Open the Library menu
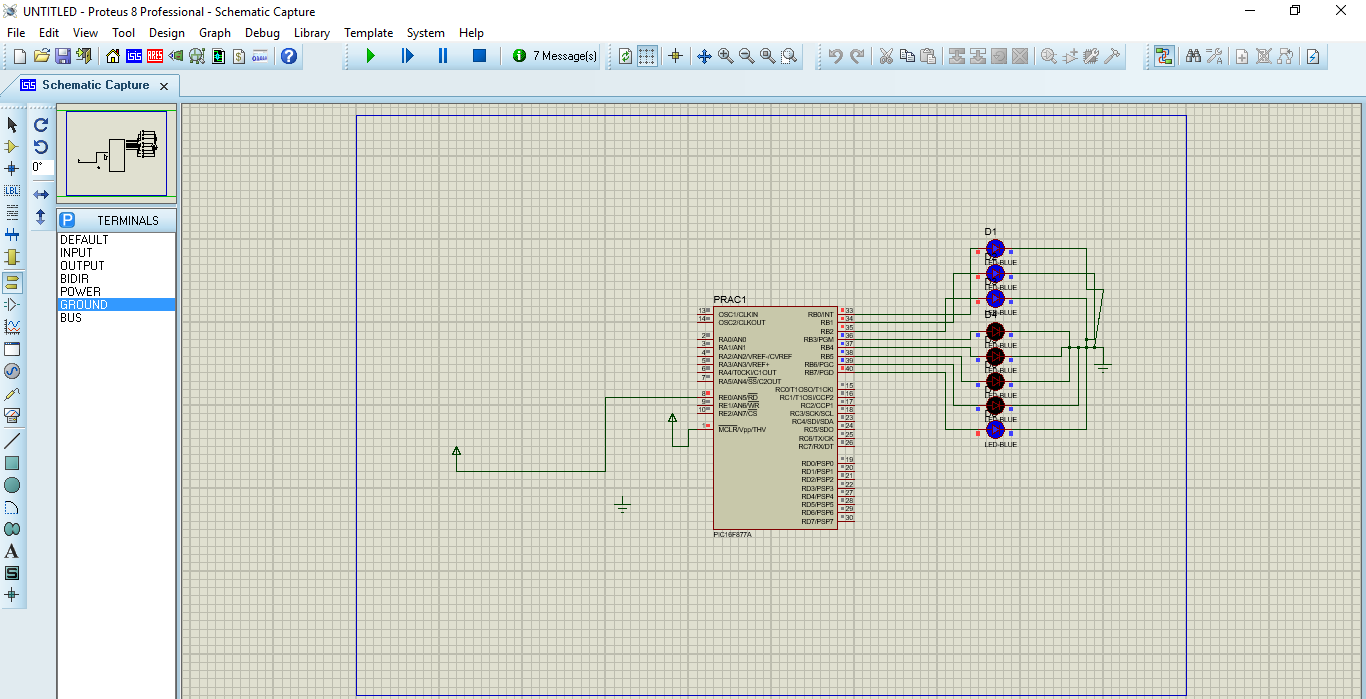Screen dimensions: 1366x699 point(312,33)
